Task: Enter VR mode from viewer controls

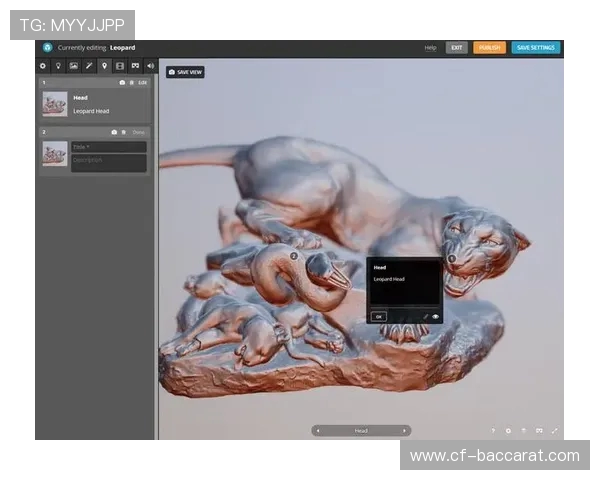Action: (539, 431)
